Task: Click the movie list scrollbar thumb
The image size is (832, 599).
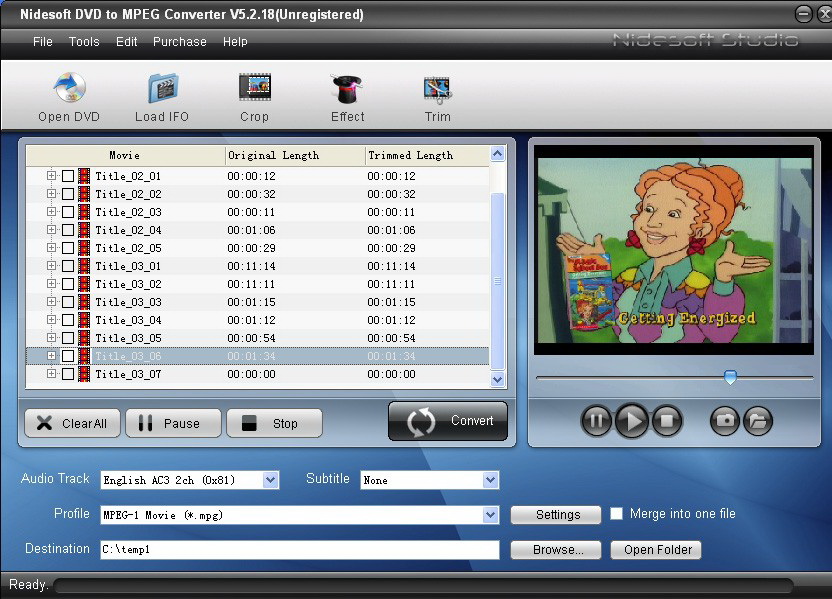Action: point(497,281)
